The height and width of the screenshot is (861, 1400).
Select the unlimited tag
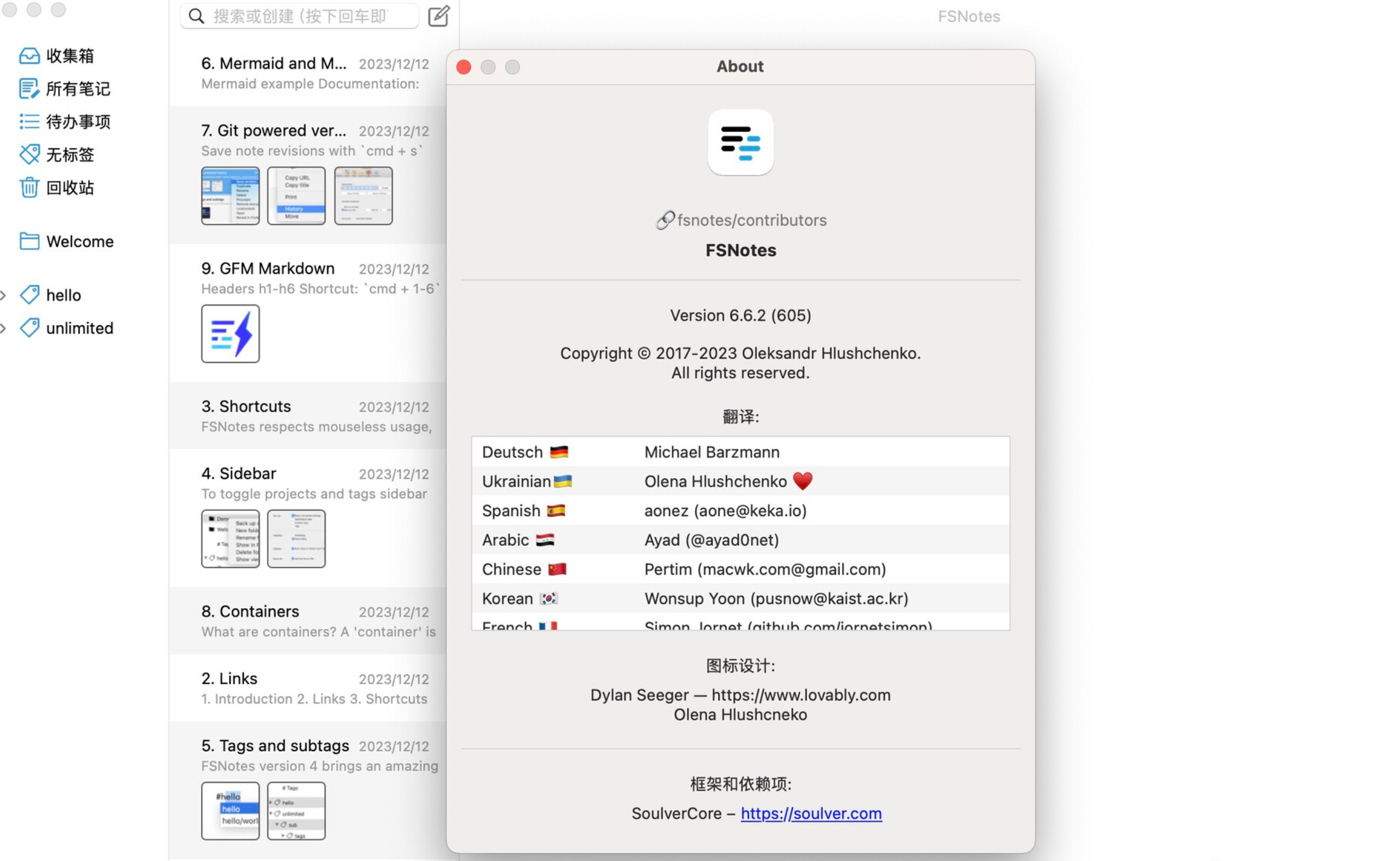pyautogui.click(x=67, y=328)
